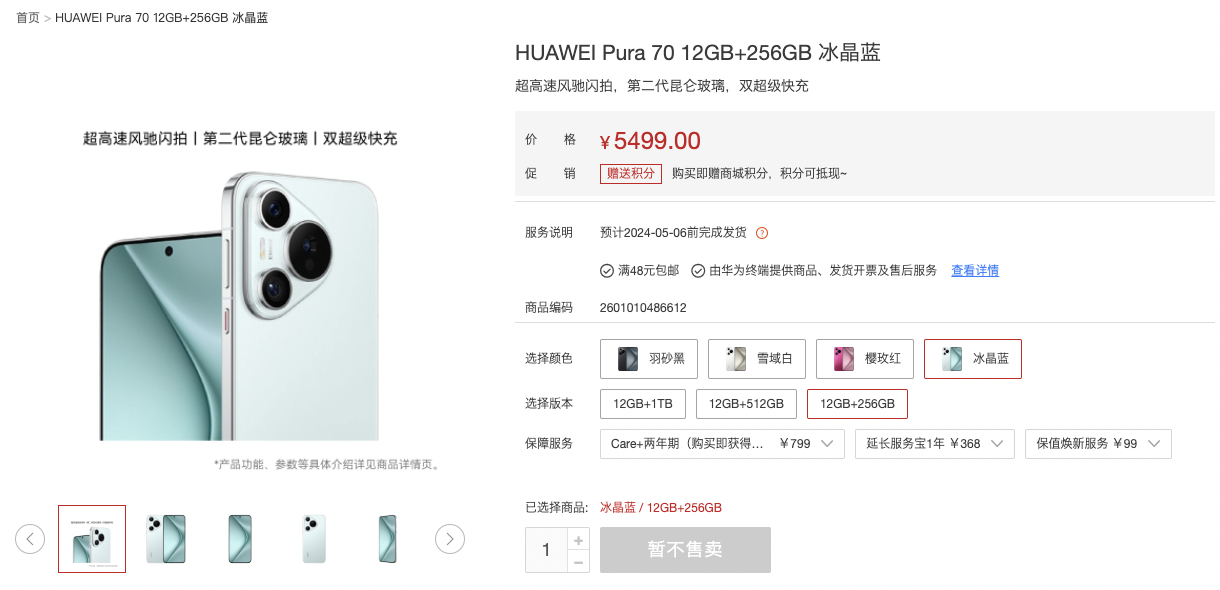The width and height of the screenshot is (1220, 590).
Task: Increase quantity with the plus icon
Action: [578, 540]
